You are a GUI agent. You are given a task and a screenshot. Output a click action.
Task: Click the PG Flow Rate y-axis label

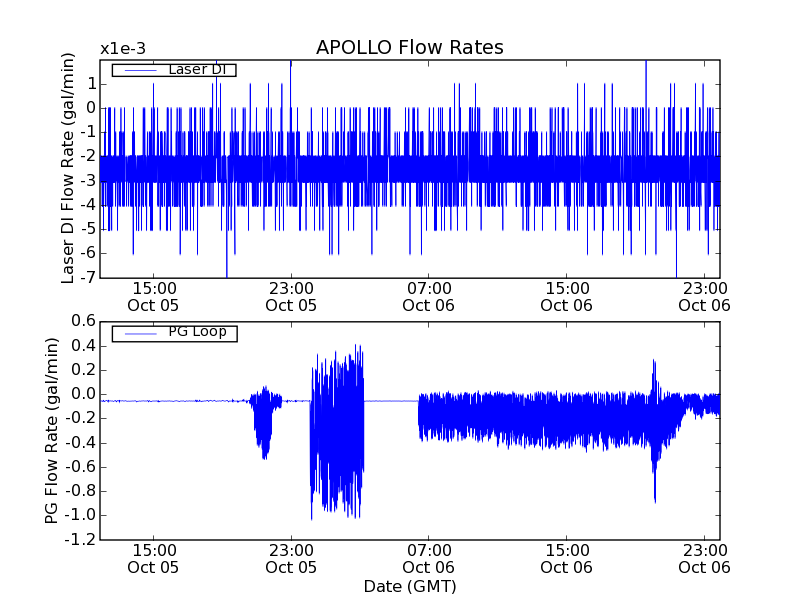point(52,430)
